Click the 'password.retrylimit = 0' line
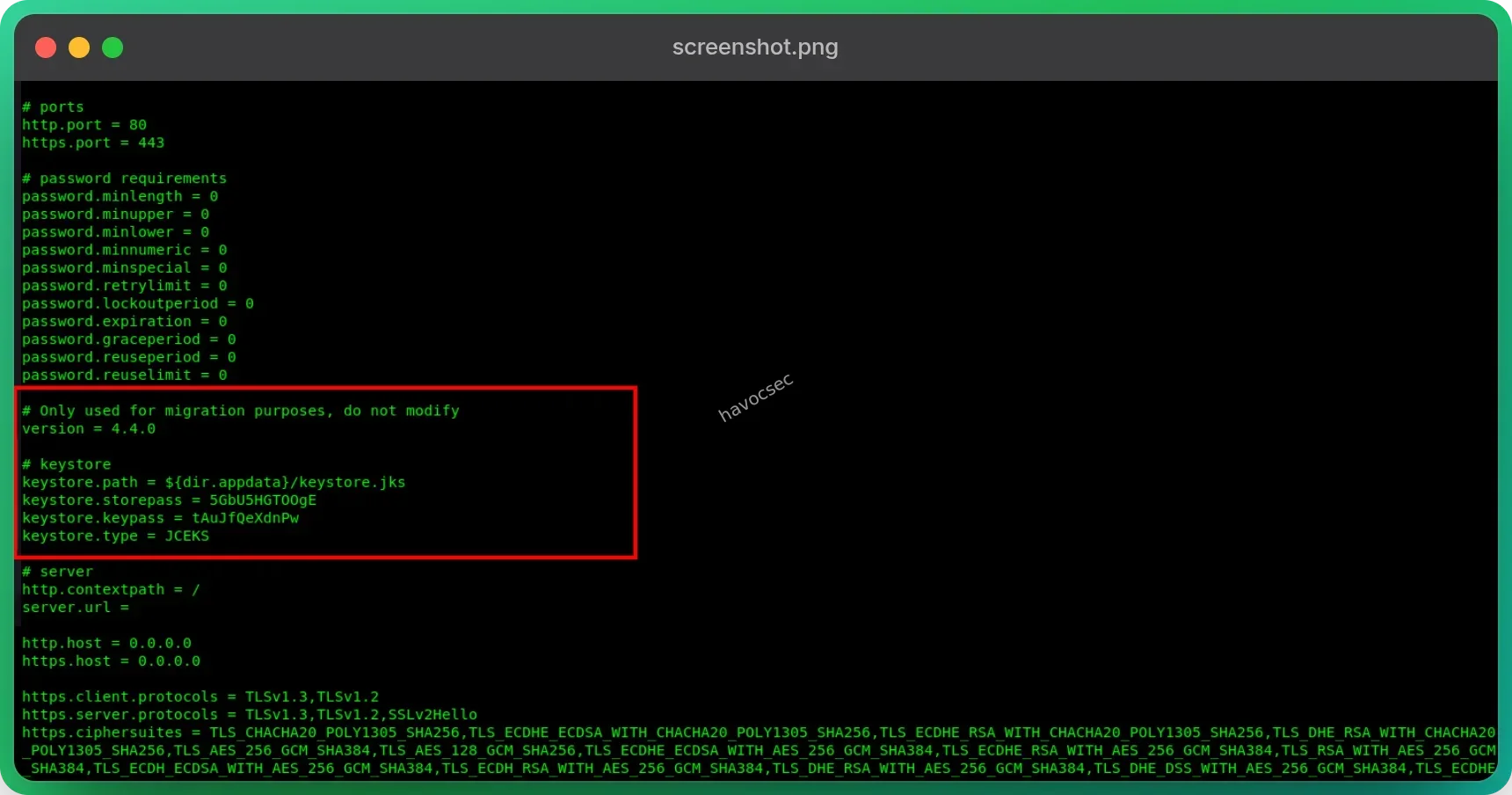 click(124, 286)
